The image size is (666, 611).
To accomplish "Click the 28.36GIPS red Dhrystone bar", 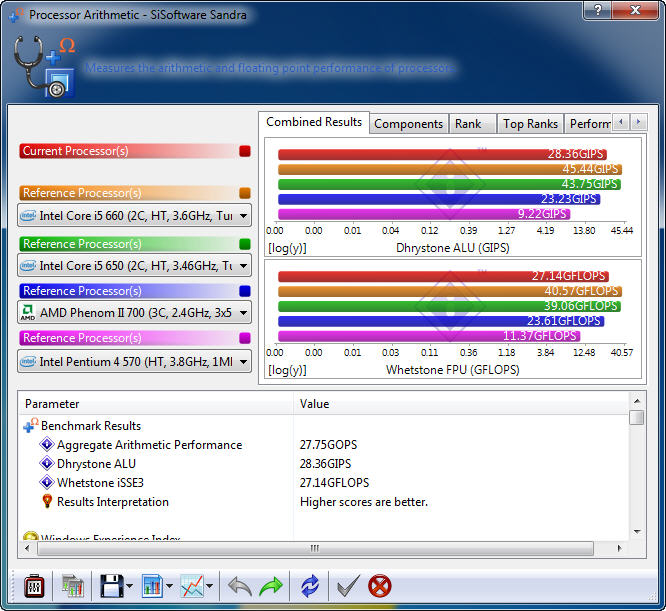I will [442, 154].
